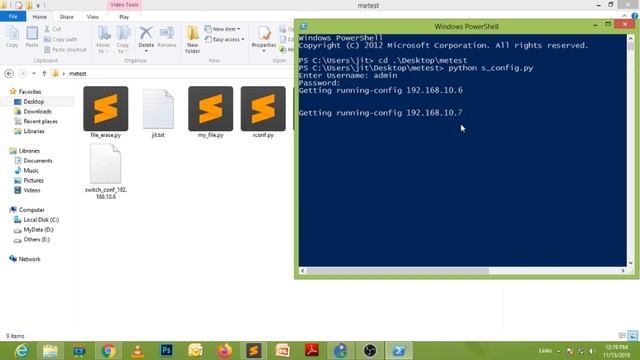Select the Libraries group heading in the sidebar
640x360 pixels.
coord(29,151)
